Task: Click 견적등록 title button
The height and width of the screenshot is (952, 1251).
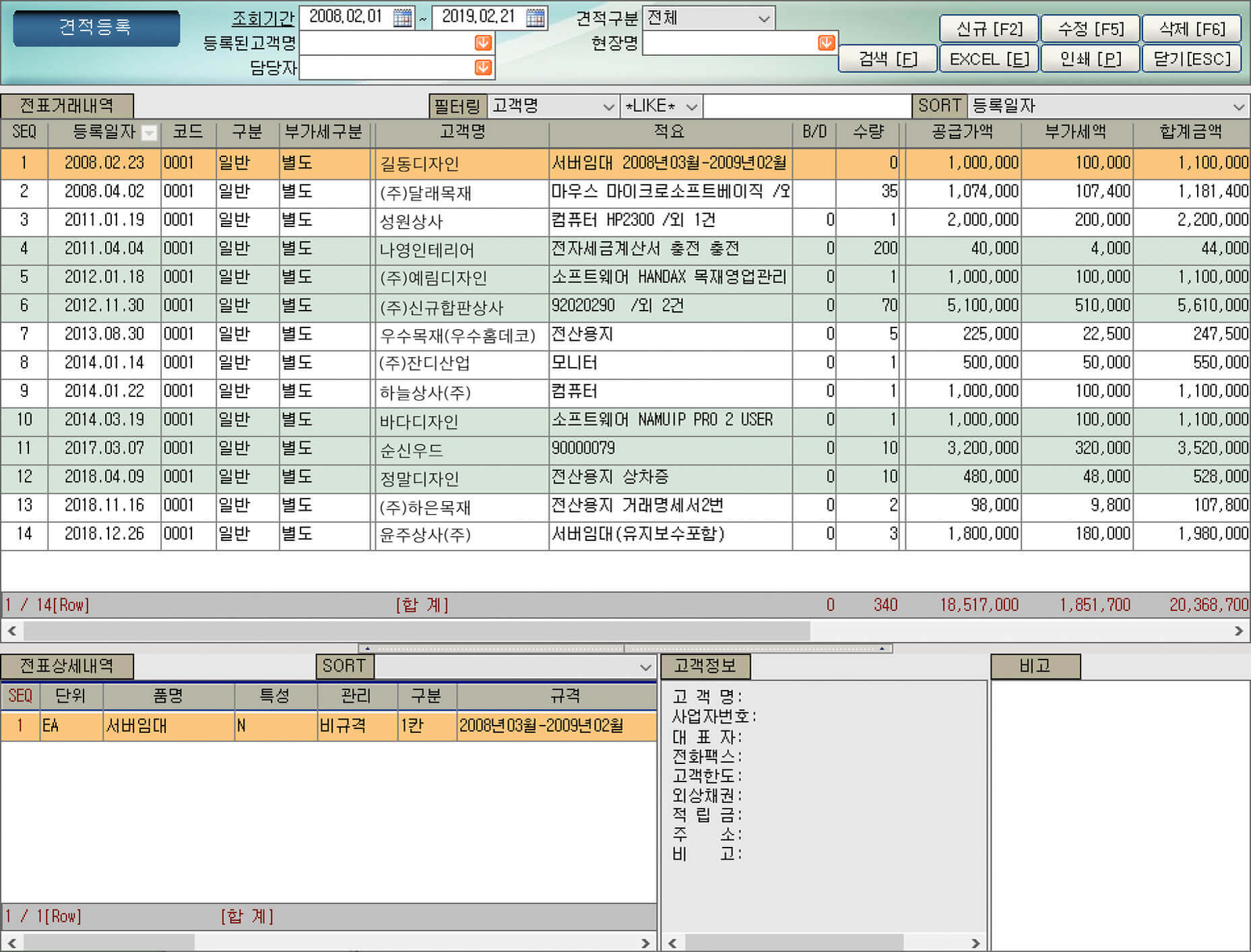Action: pos(96,28)
